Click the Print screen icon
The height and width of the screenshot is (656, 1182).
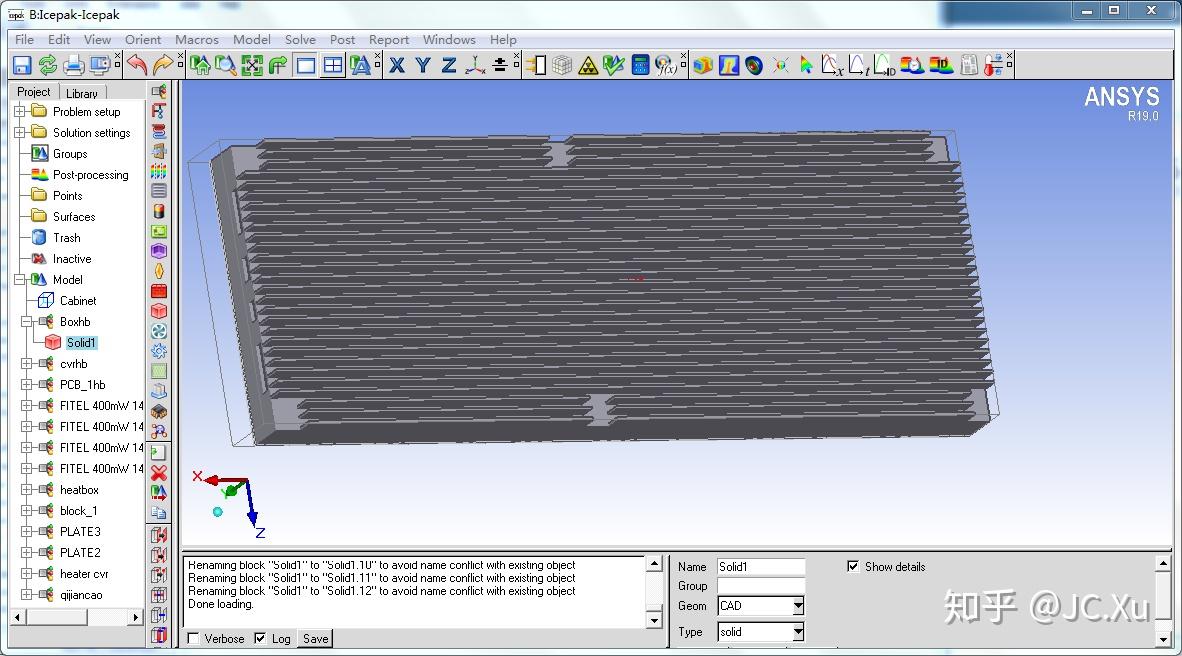tap(74, 65)
